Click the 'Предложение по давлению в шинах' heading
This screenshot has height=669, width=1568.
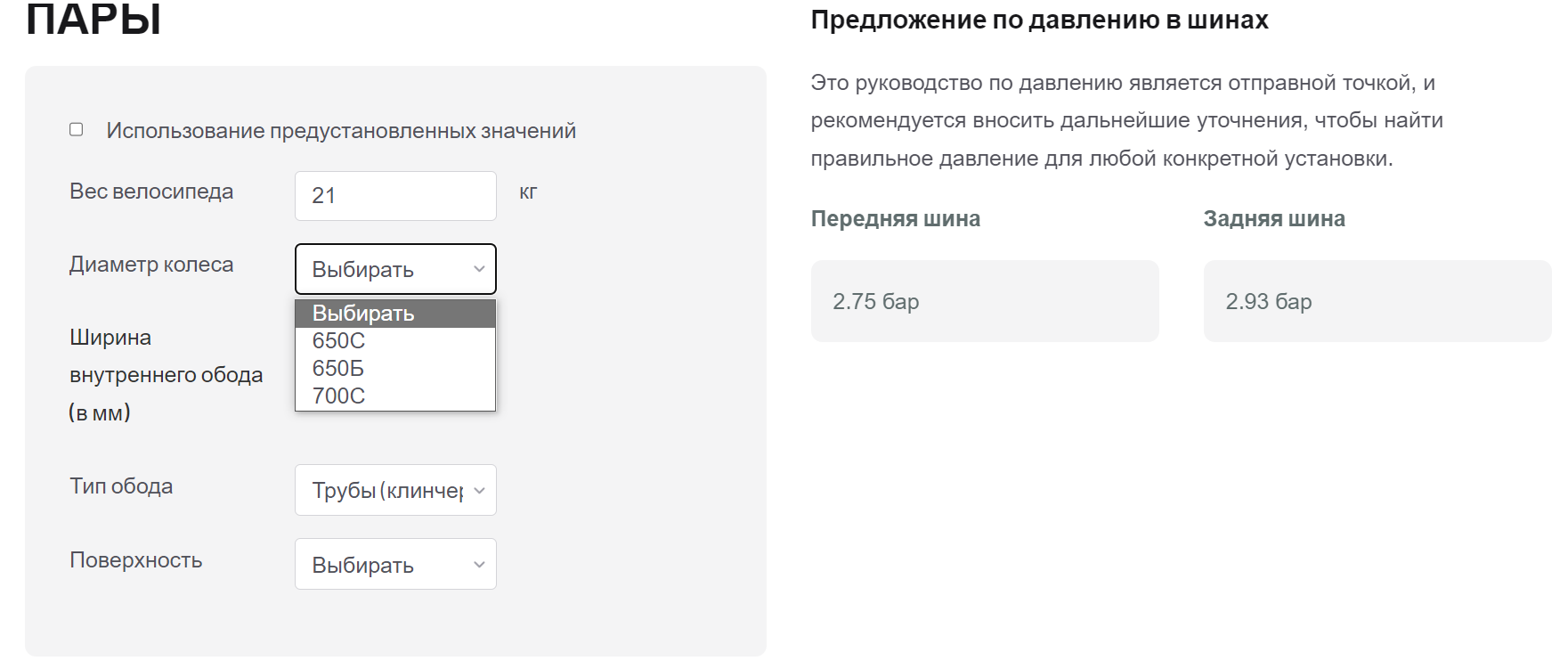tap(1039, 20)
